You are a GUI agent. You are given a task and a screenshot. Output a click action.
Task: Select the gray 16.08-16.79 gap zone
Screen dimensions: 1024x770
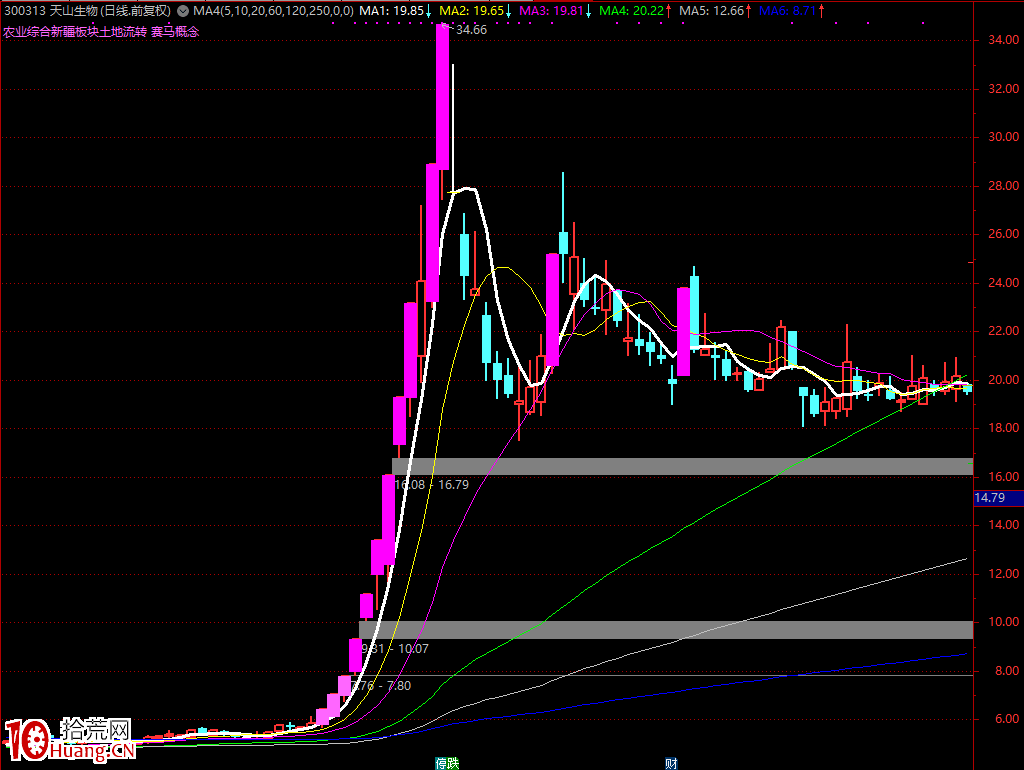tap(682, 466)
